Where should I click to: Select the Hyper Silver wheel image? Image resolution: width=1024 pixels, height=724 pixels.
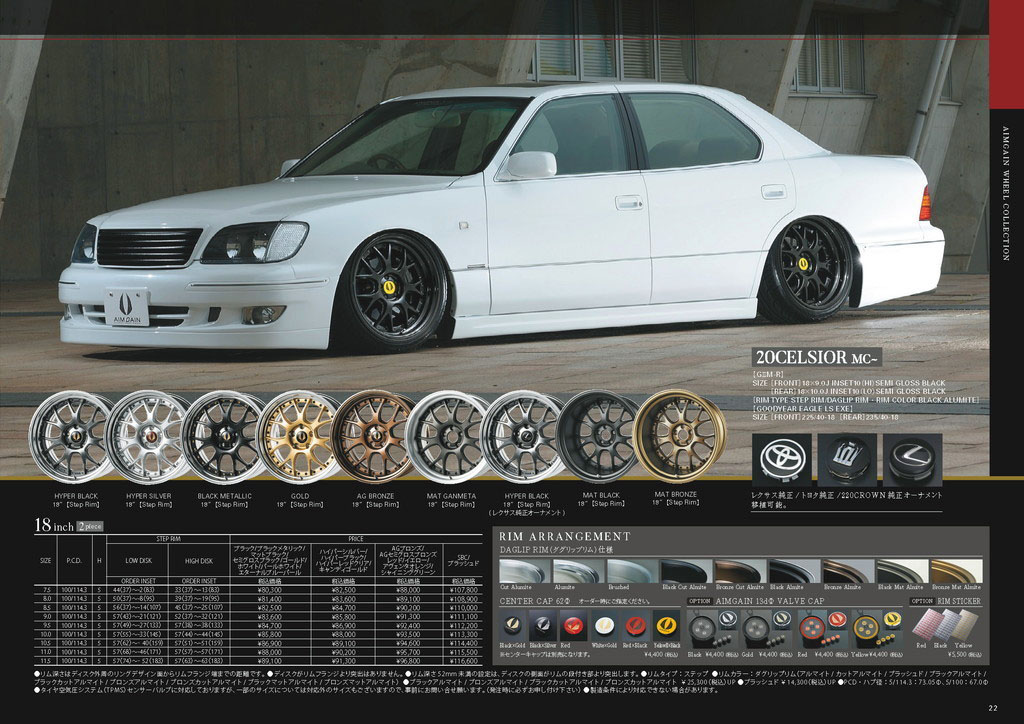coord(148,436)
